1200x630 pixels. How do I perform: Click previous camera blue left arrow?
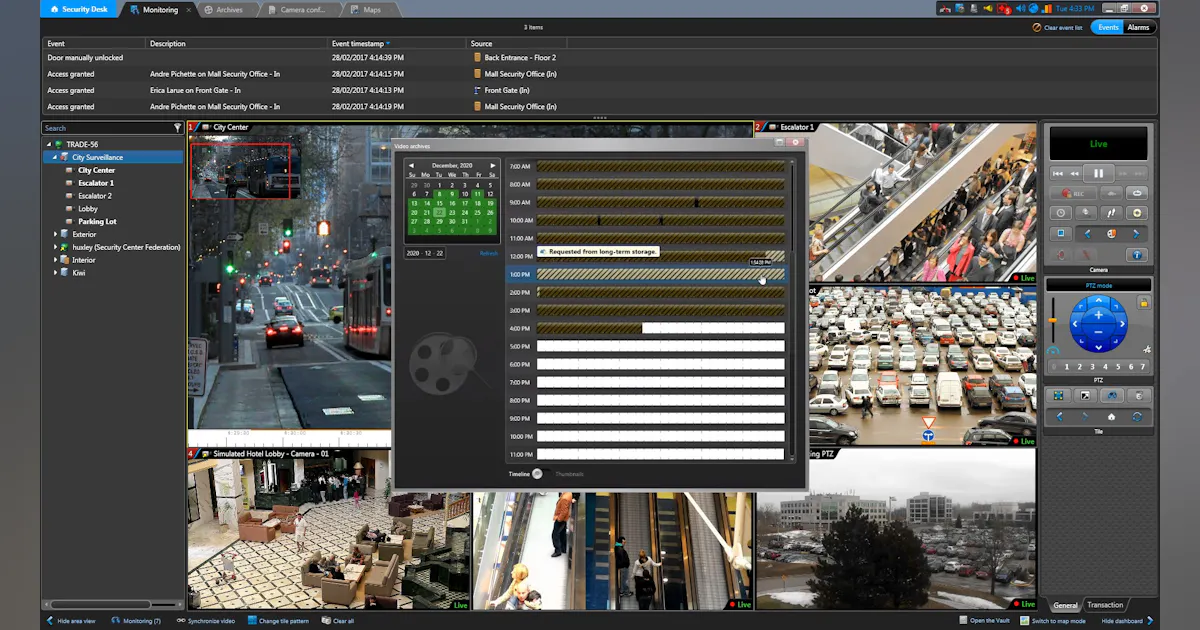point(1088,233)
